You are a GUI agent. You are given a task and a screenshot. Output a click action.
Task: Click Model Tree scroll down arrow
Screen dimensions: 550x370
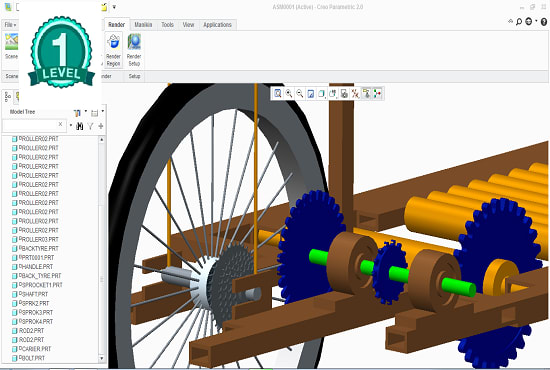point(102,358)
